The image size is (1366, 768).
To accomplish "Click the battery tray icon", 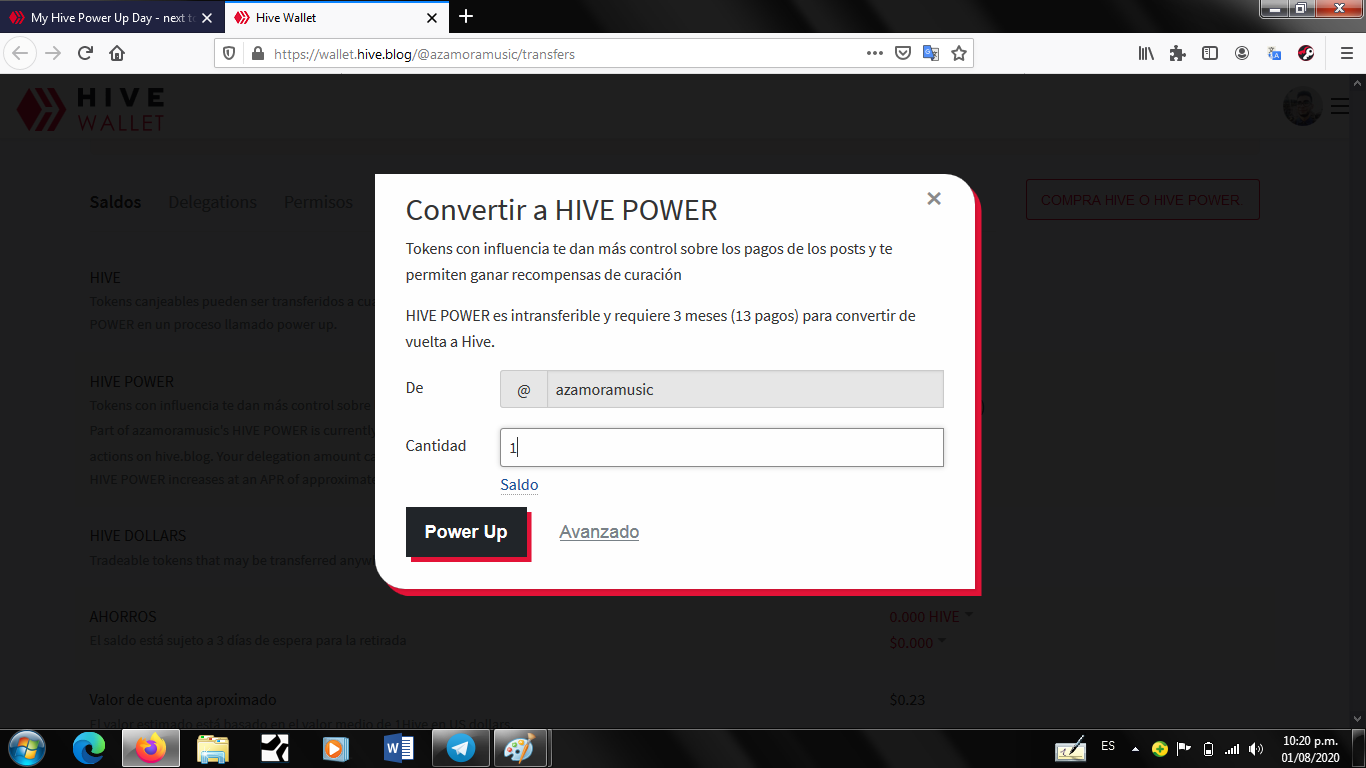I will (1208, 748).
